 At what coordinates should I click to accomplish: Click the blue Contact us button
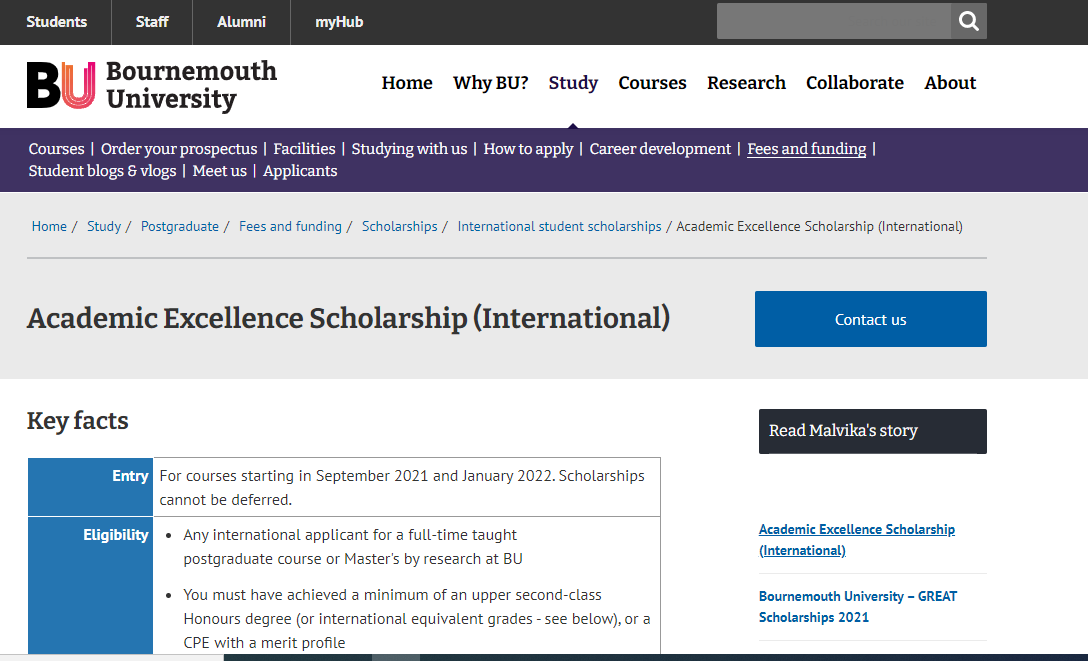870,319
